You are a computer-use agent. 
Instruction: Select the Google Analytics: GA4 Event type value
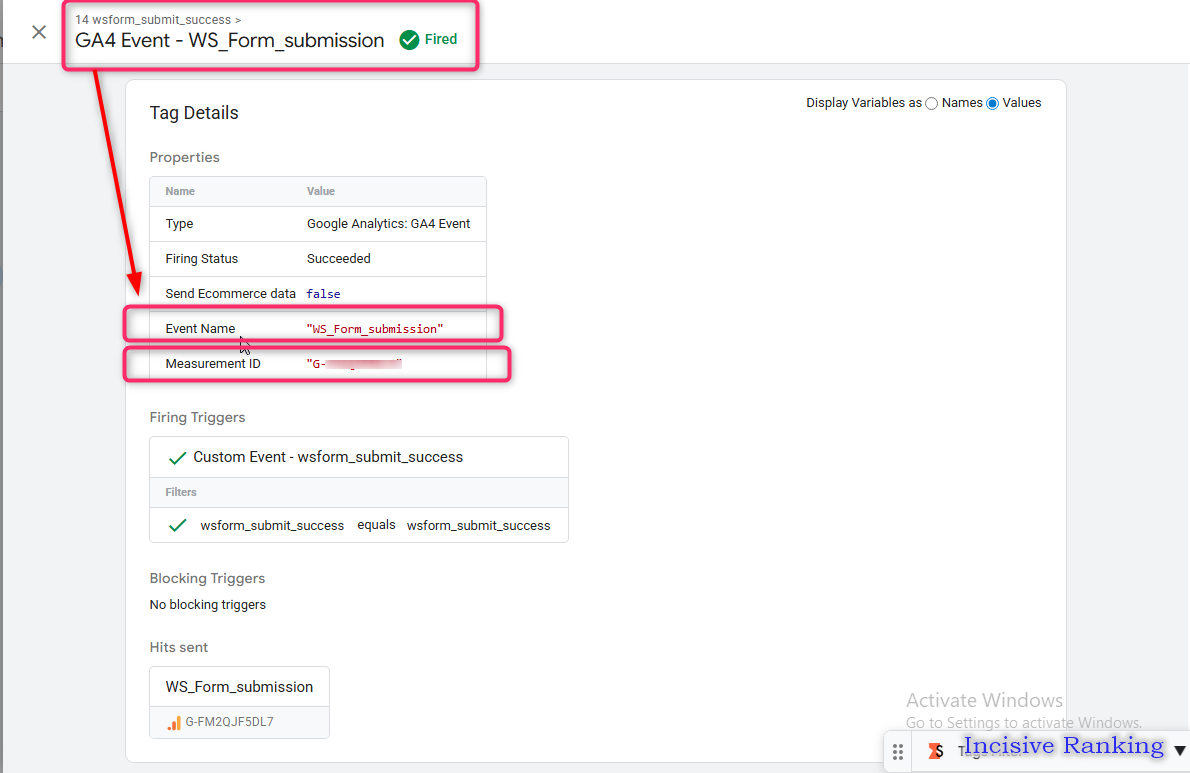pos(389,224)
